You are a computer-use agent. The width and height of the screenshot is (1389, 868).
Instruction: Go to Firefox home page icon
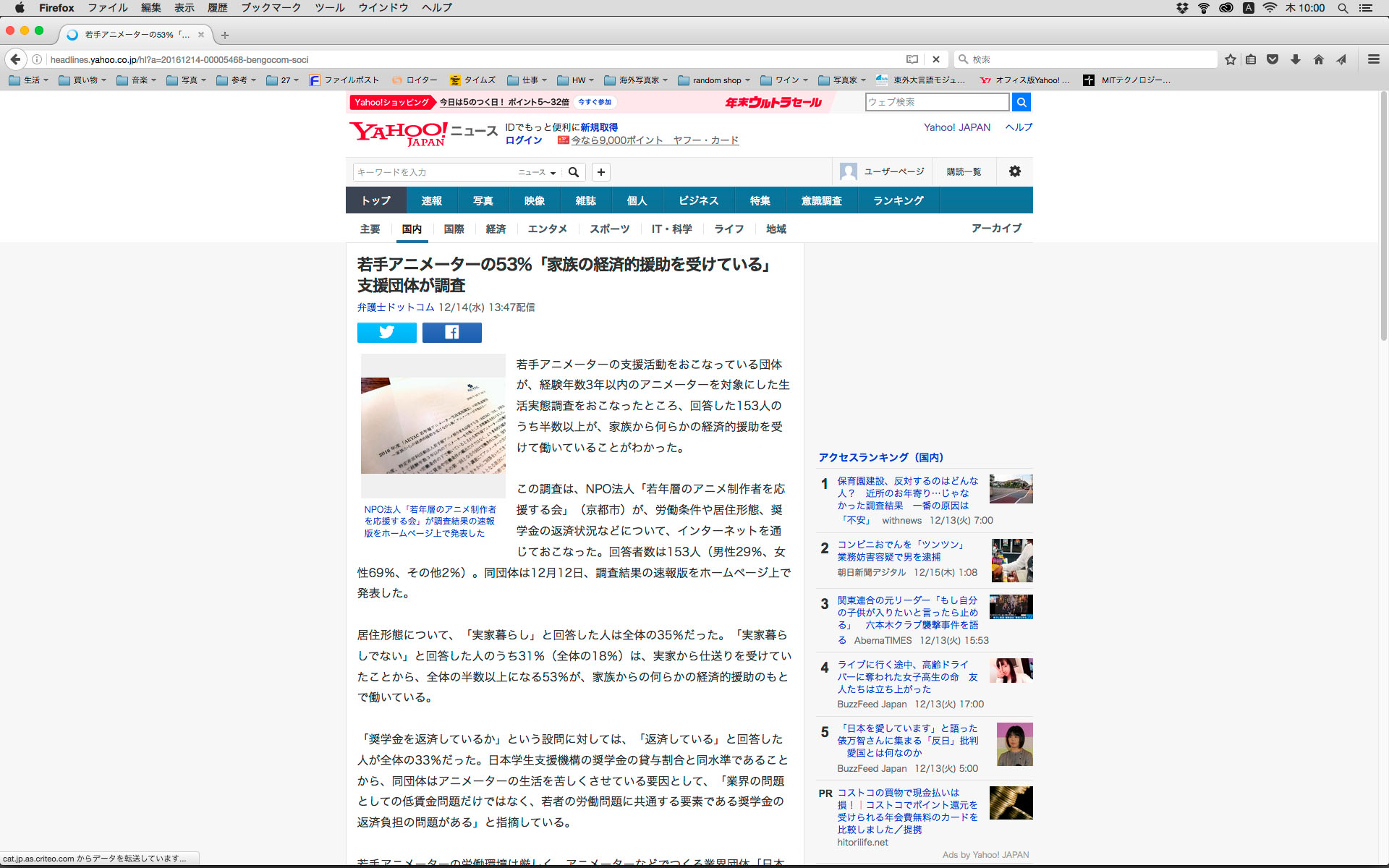click(1318, 59)
